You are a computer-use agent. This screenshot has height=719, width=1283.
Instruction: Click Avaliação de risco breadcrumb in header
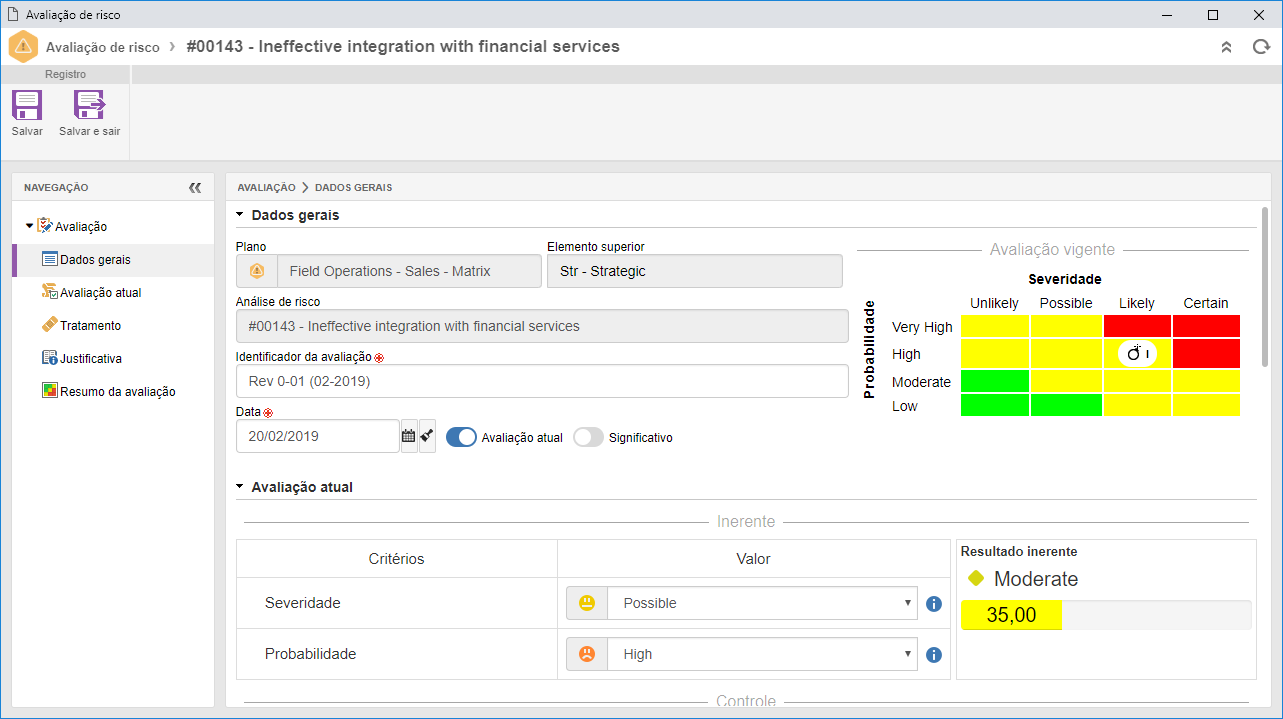(x=102, y=47)
